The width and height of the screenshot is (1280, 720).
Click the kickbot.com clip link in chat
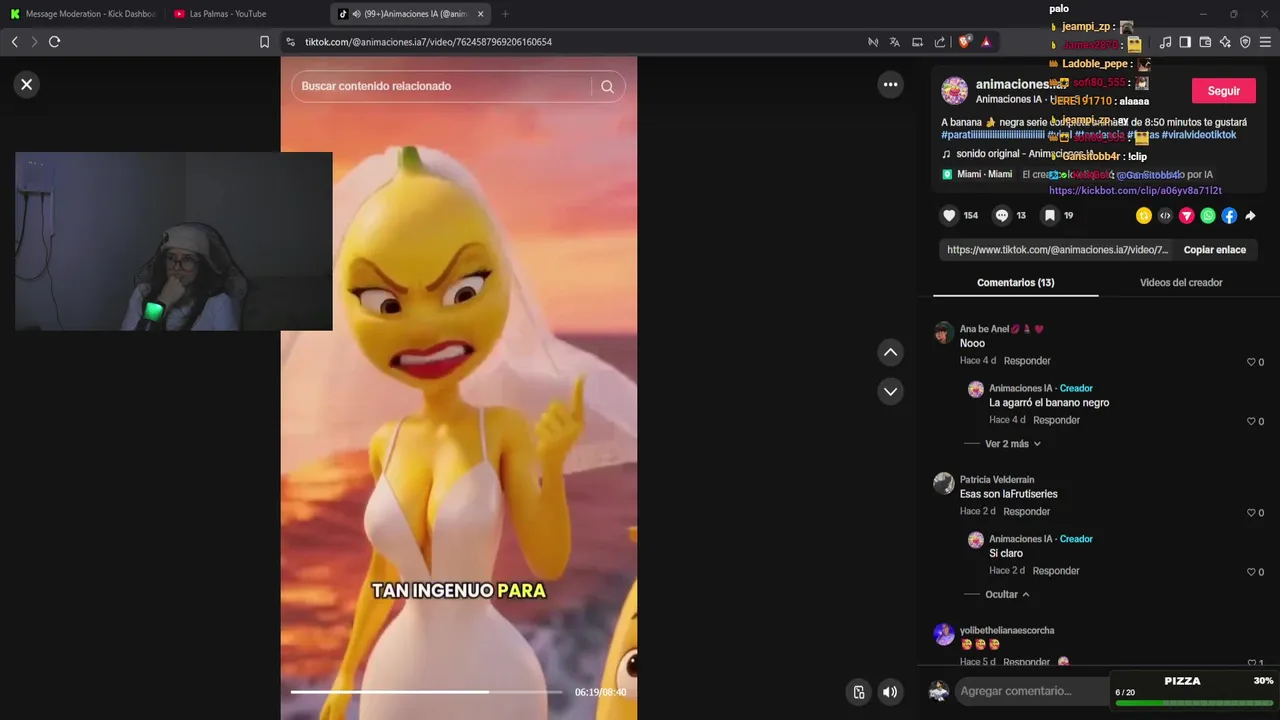click(1135, 190)
